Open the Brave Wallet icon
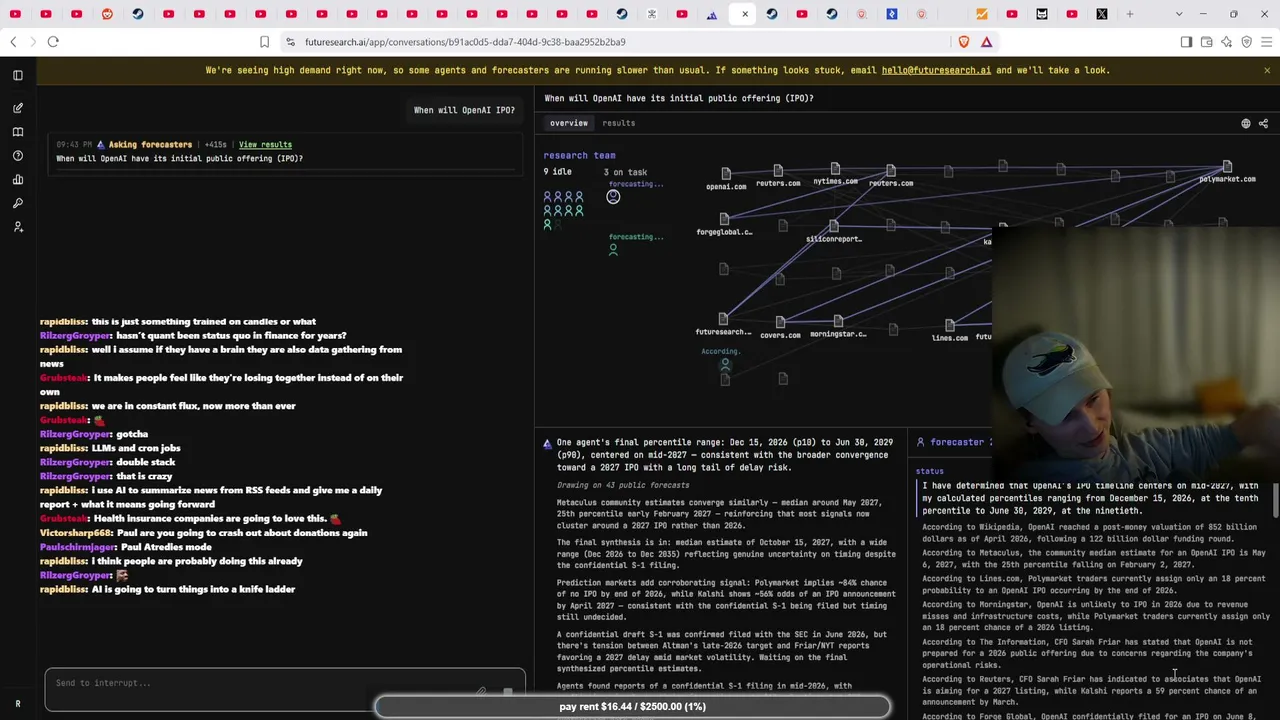Screen dimensions: 1280x720 [x=1207, y=42]
